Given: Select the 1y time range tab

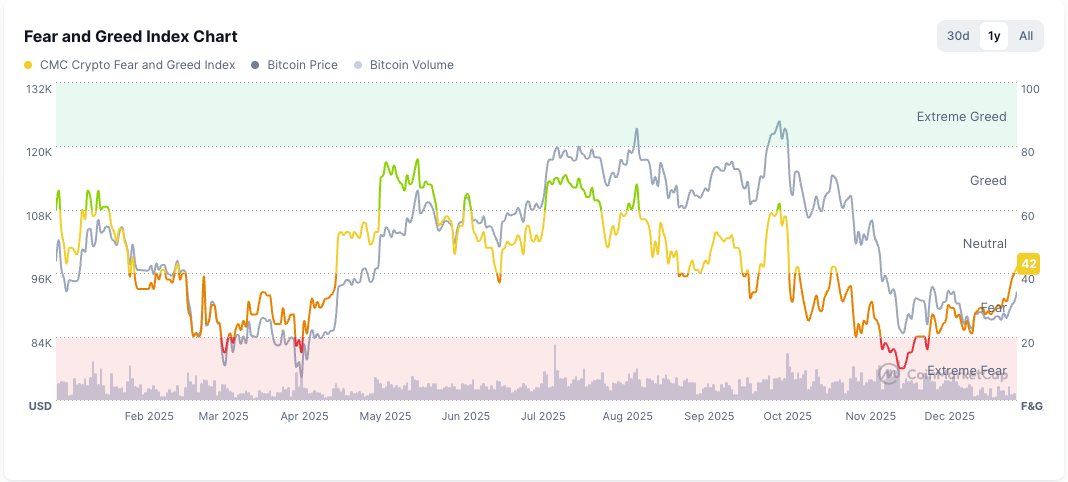Looking at the screenshot, I should coord(993,36).
